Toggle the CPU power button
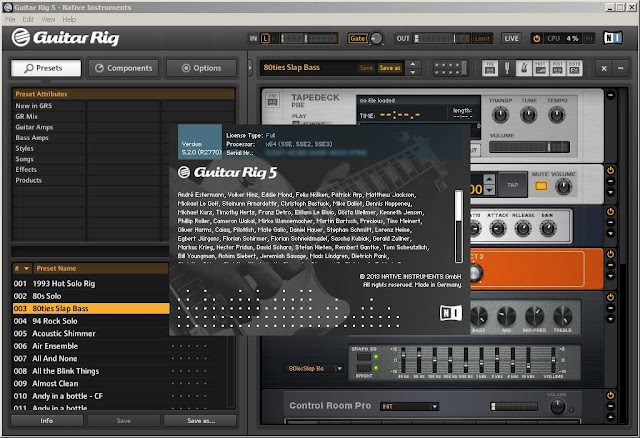This screenshot has width=640, height=438. [536, 38]
